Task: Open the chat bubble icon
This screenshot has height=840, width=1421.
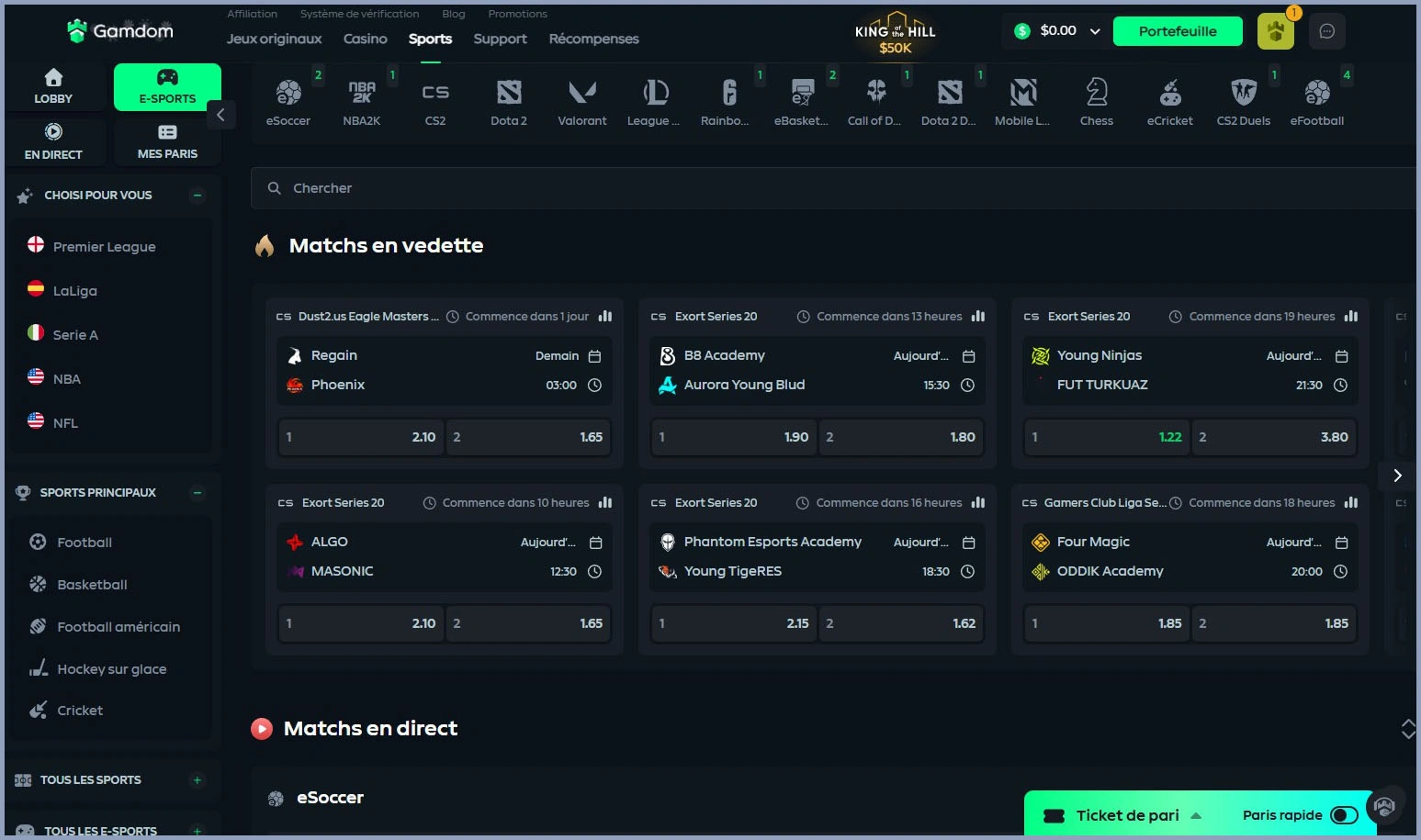Action: (1327, 31)
